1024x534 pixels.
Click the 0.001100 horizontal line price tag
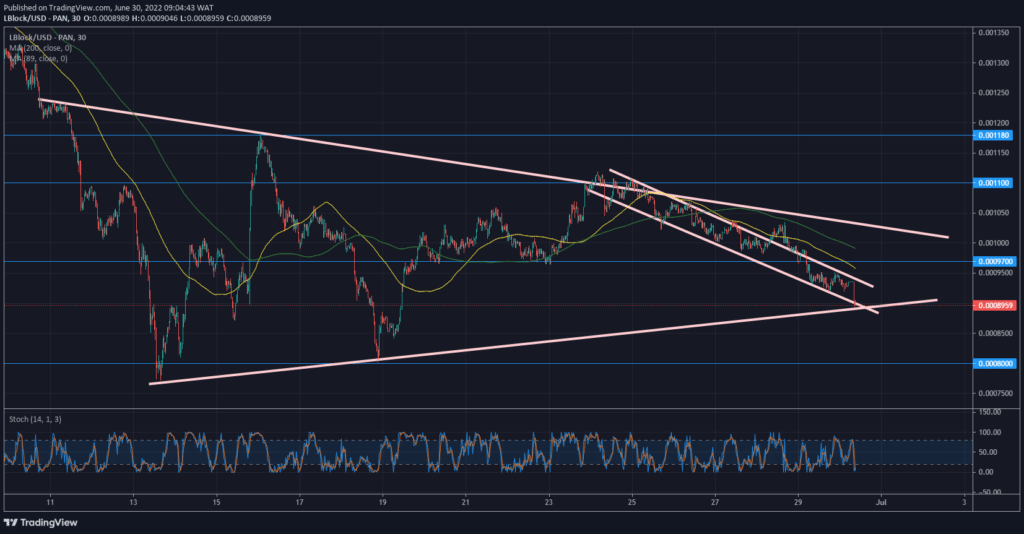pos(993,183)
